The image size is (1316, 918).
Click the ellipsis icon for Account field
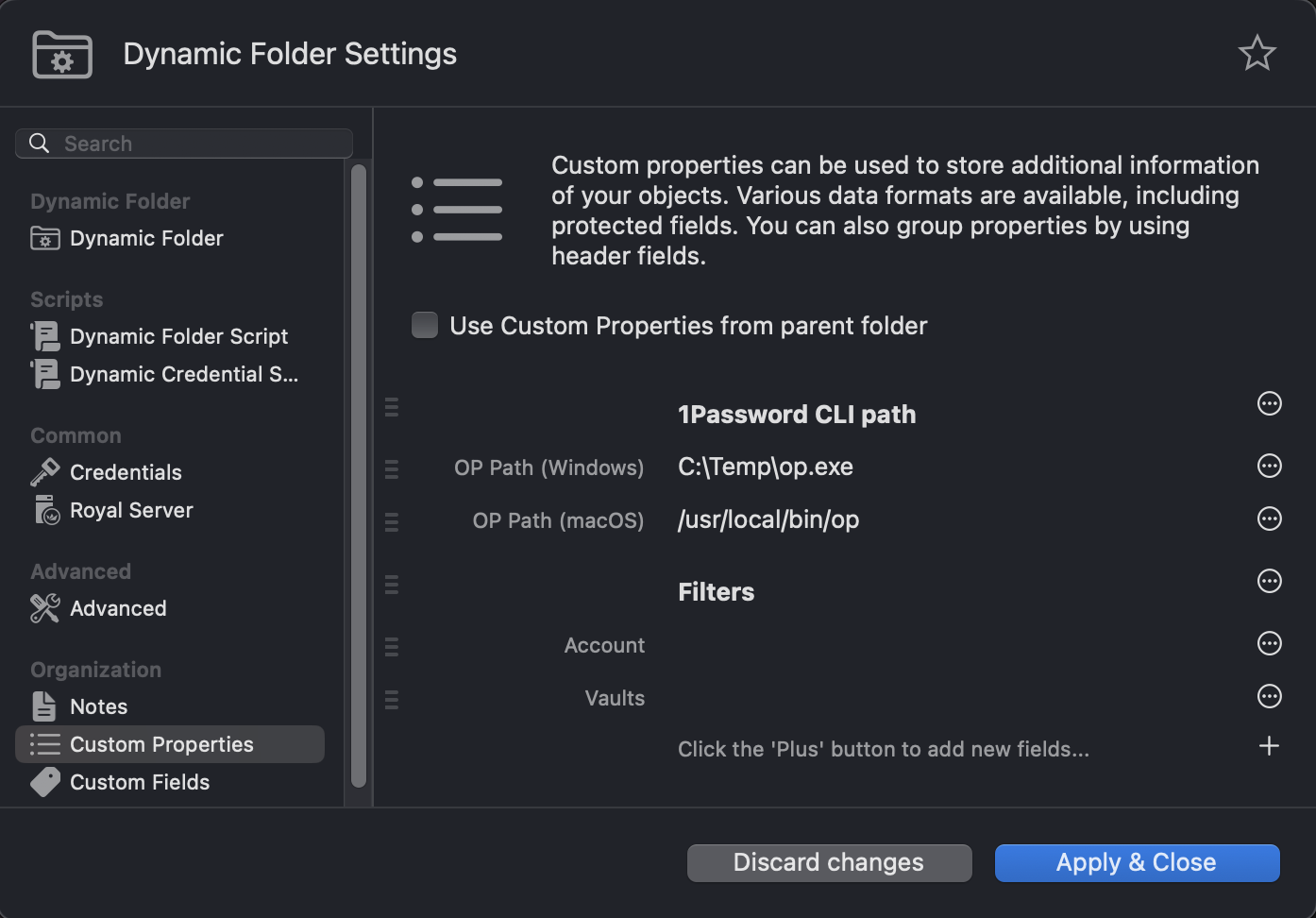[1269, 643]
